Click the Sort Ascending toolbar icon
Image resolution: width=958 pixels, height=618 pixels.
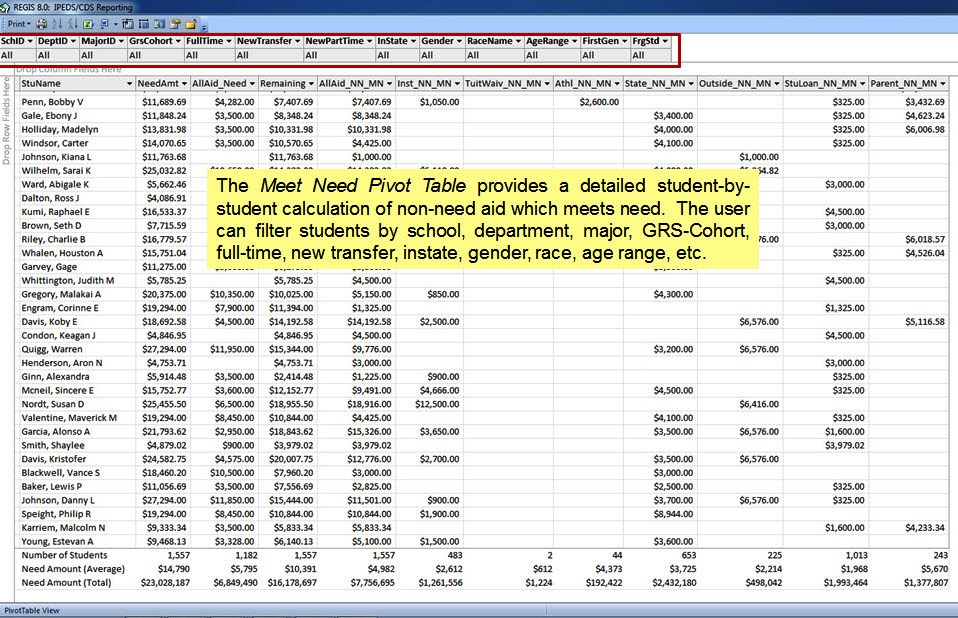[57, 24]
